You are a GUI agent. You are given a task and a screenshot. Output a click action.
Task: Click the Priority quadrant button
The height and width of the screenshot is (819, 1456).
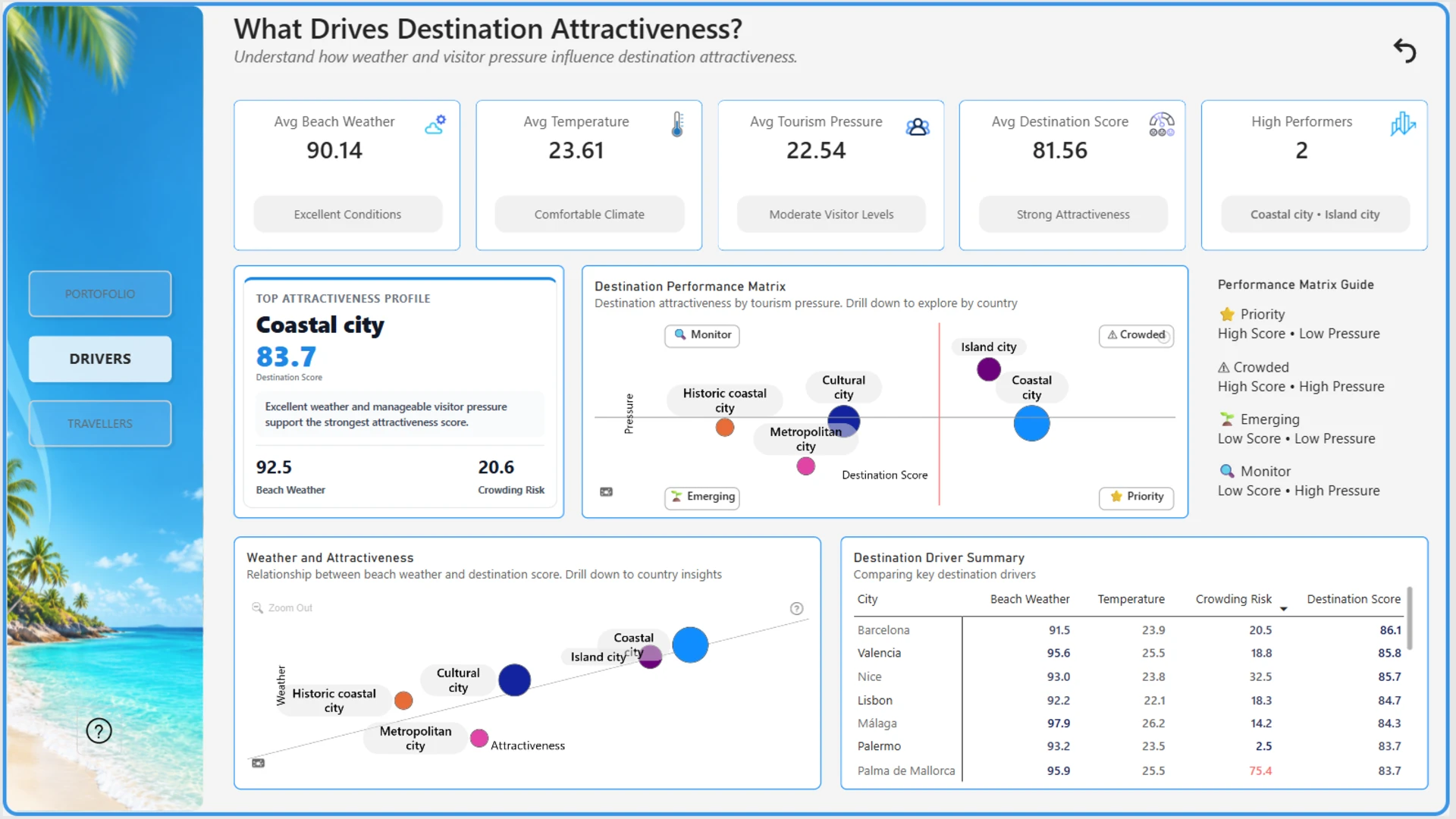click(x=1136, y=497)
